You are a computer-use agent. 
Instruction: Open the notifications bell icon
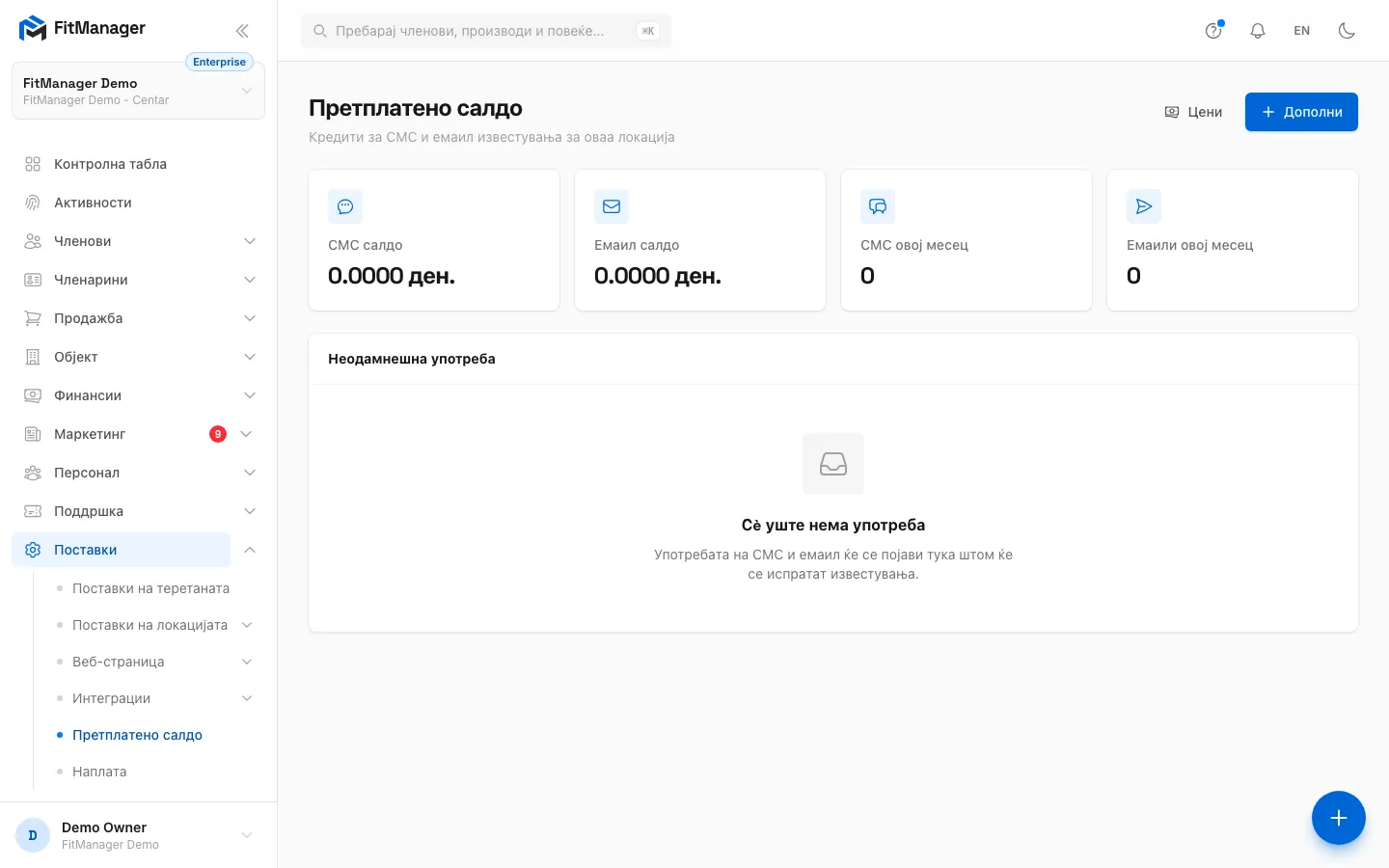(1258, 31)
